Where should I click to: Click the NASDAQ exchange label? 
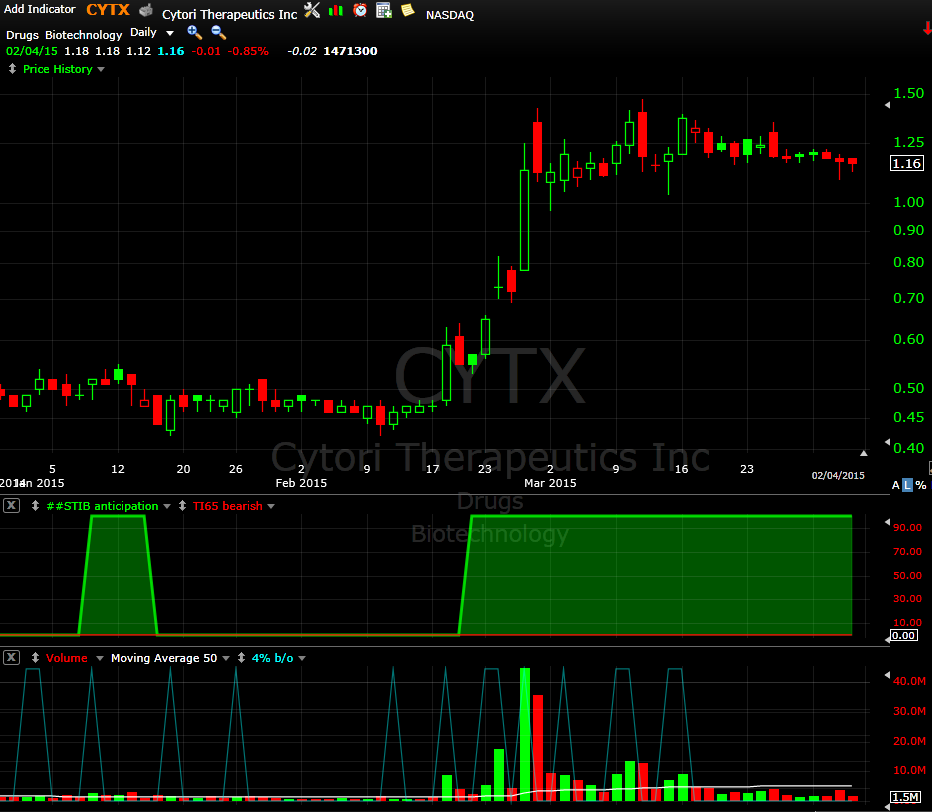coord(450,15)
